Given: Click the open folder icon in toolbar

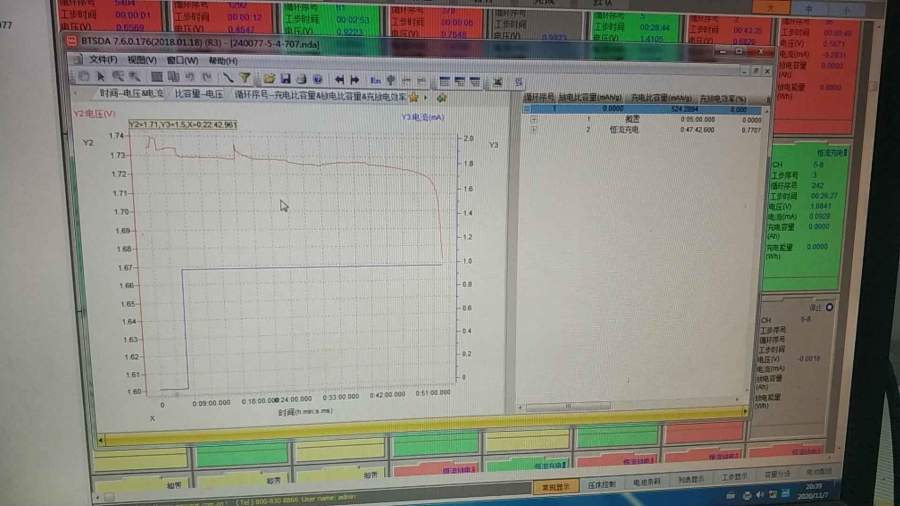Looking at the screenshot, I should (270, 78).
